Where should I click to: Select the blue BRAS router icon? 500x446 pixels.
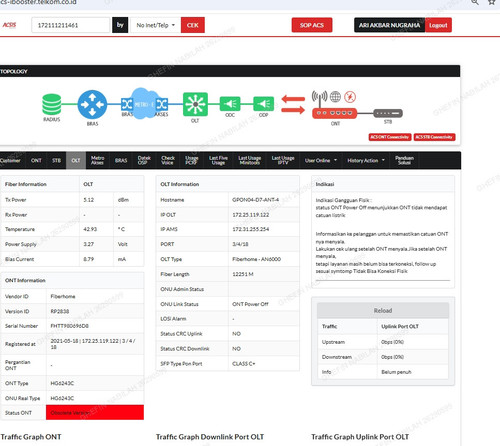(x=92, y=104)
